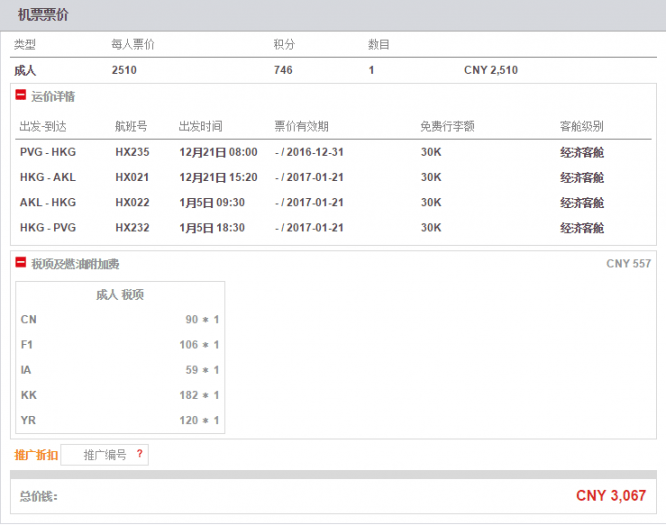The height and width of the screenshot is (525, 666).
Task: Click departure time 1月5日 09:30
Action: coord(212,202)
